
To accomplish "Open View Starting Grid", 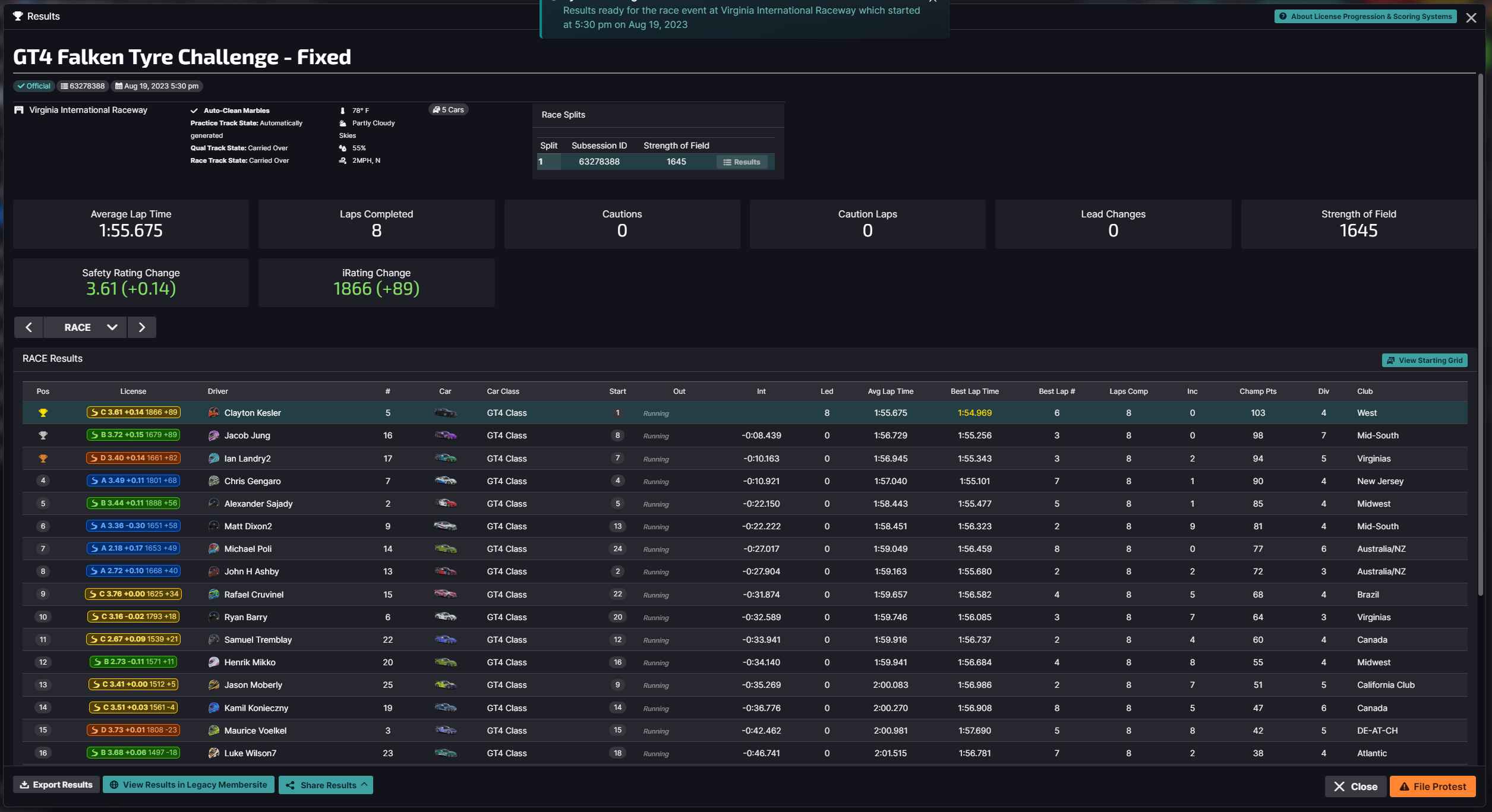I will [x=1424, y=361].
